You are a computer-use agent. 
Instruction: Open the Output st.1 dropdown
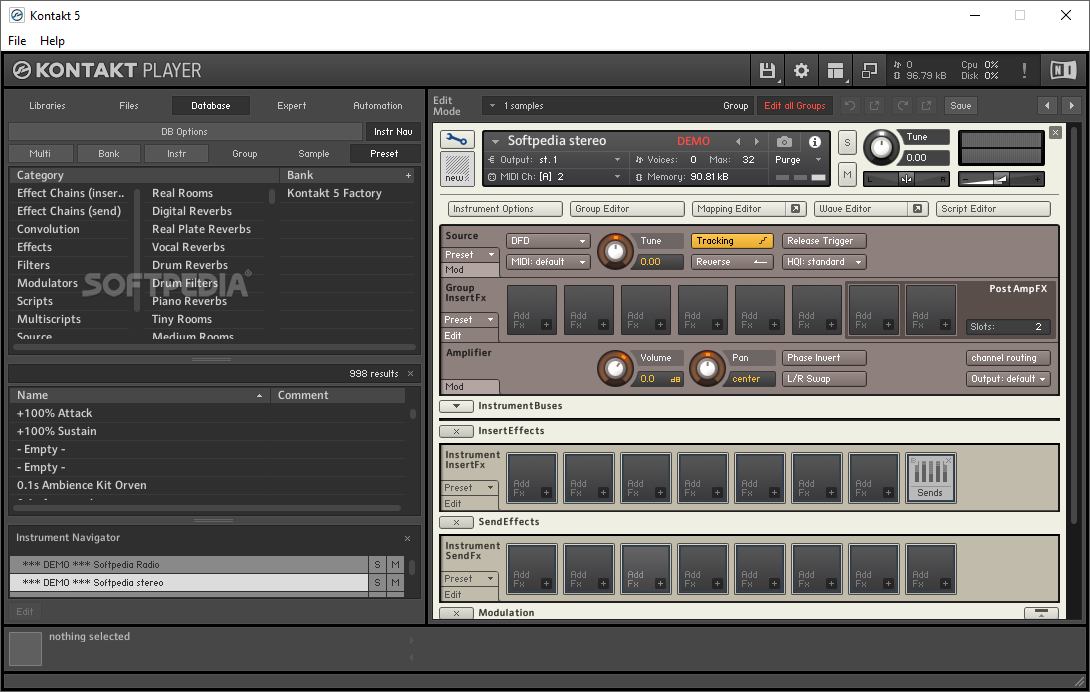553,159
